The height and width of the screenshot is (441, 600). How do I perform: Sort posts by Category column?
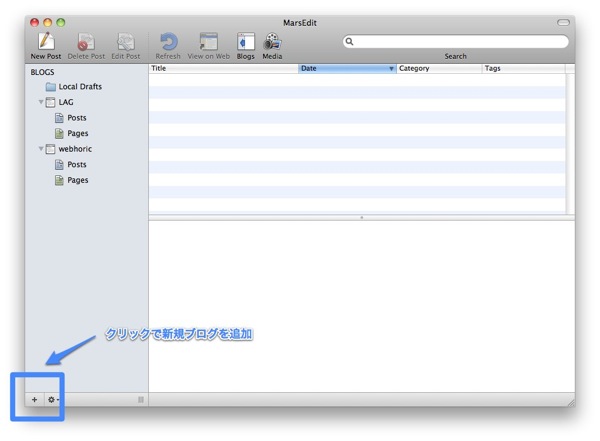click(x=438, y=68)
